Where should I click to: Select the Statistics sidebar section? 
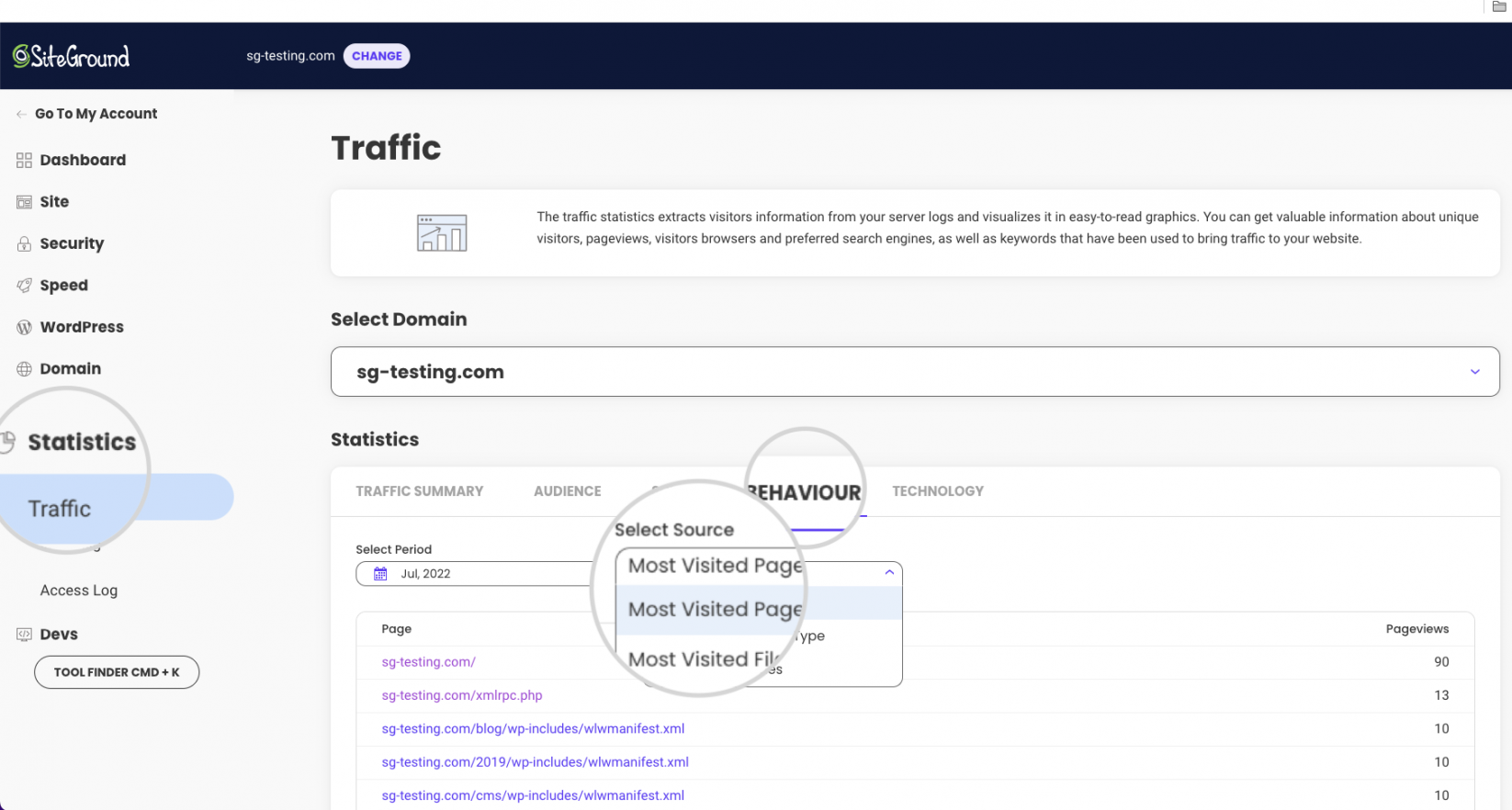(x=82, y=443)
